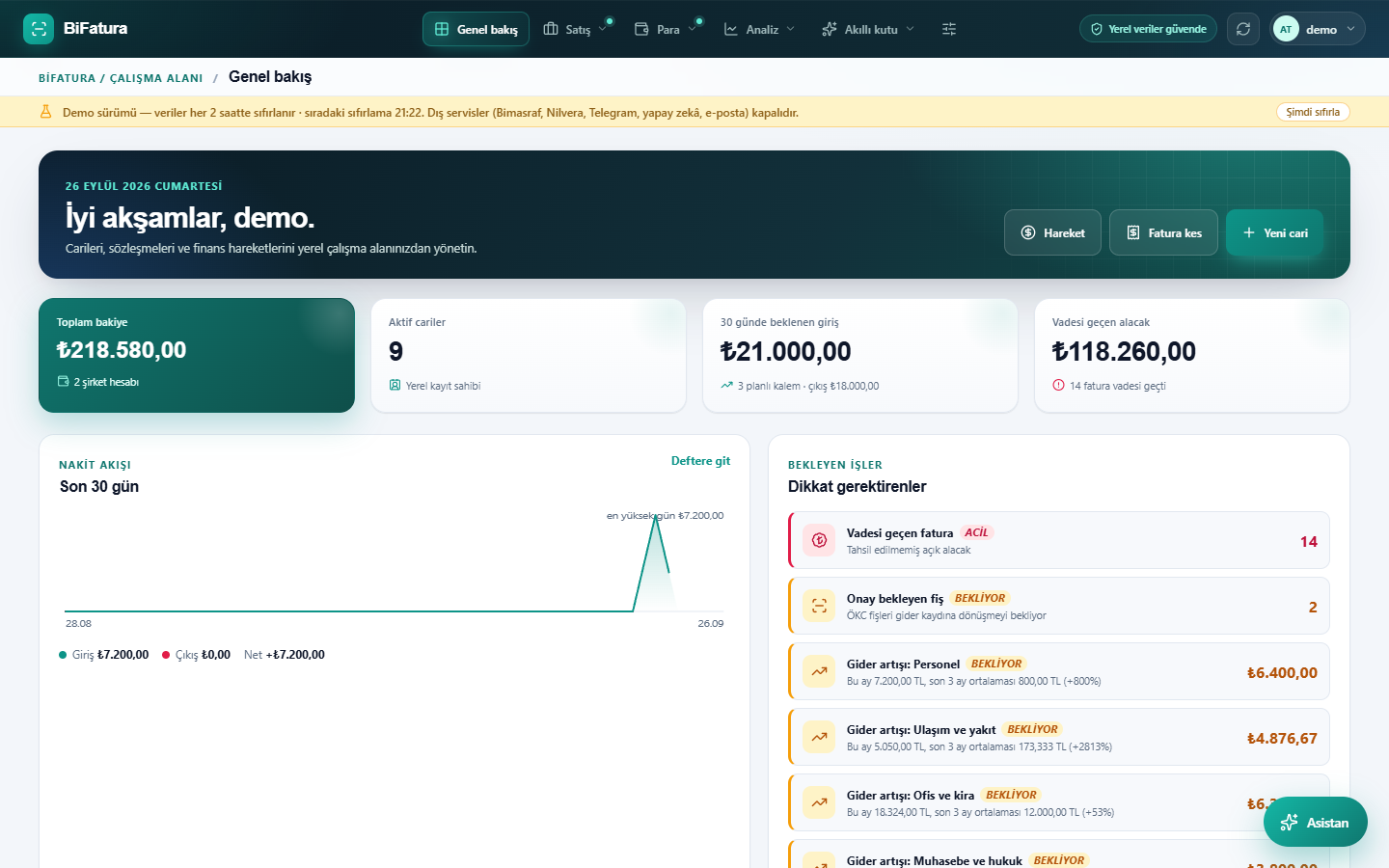The width and height of the screenshot is (1389, 868).
Task: Open the Vadesi geçen alacak card
Action: pyautogui.click(x=1192, y=355)
